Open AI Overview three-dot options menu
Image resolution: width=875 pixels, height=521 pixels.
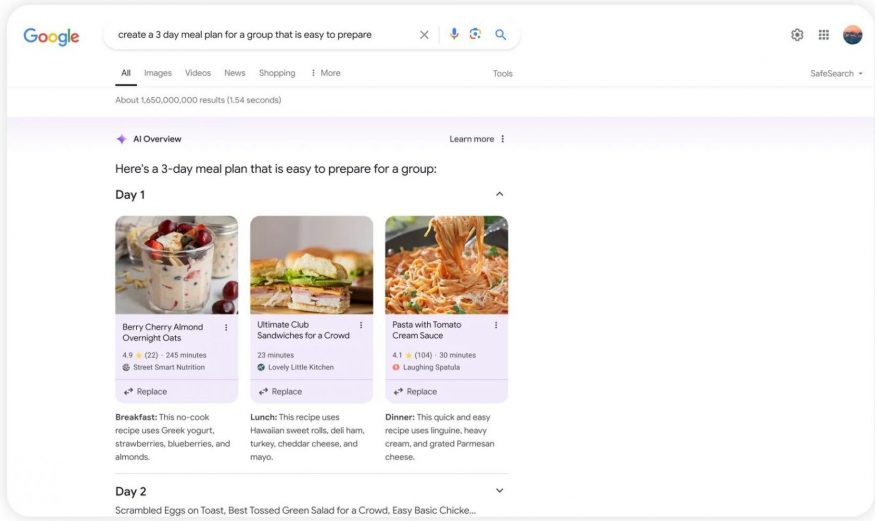click(503, 139)
